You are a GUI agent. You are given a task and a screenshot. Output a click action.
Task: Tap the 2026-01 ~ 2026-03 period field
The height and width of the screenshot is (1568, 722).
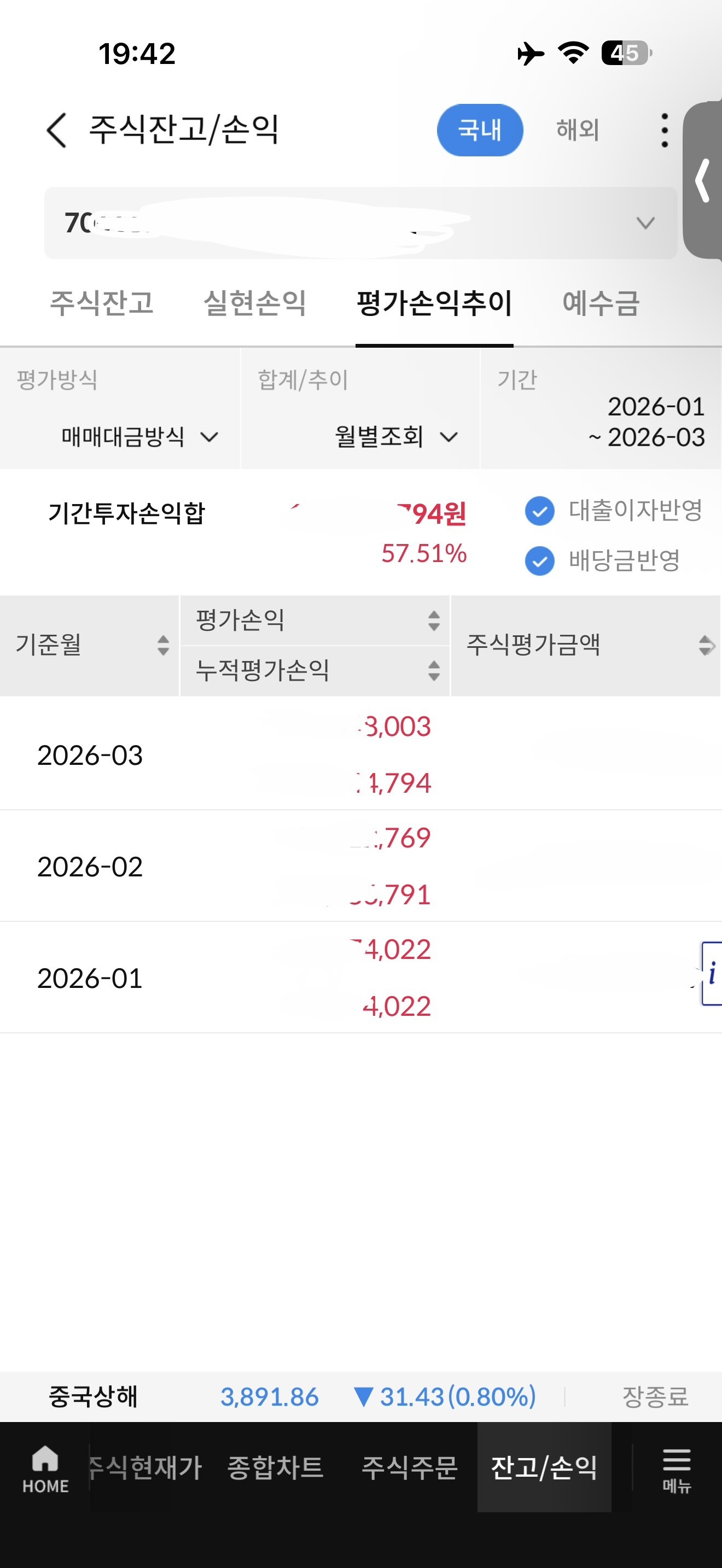pos(645,421)
